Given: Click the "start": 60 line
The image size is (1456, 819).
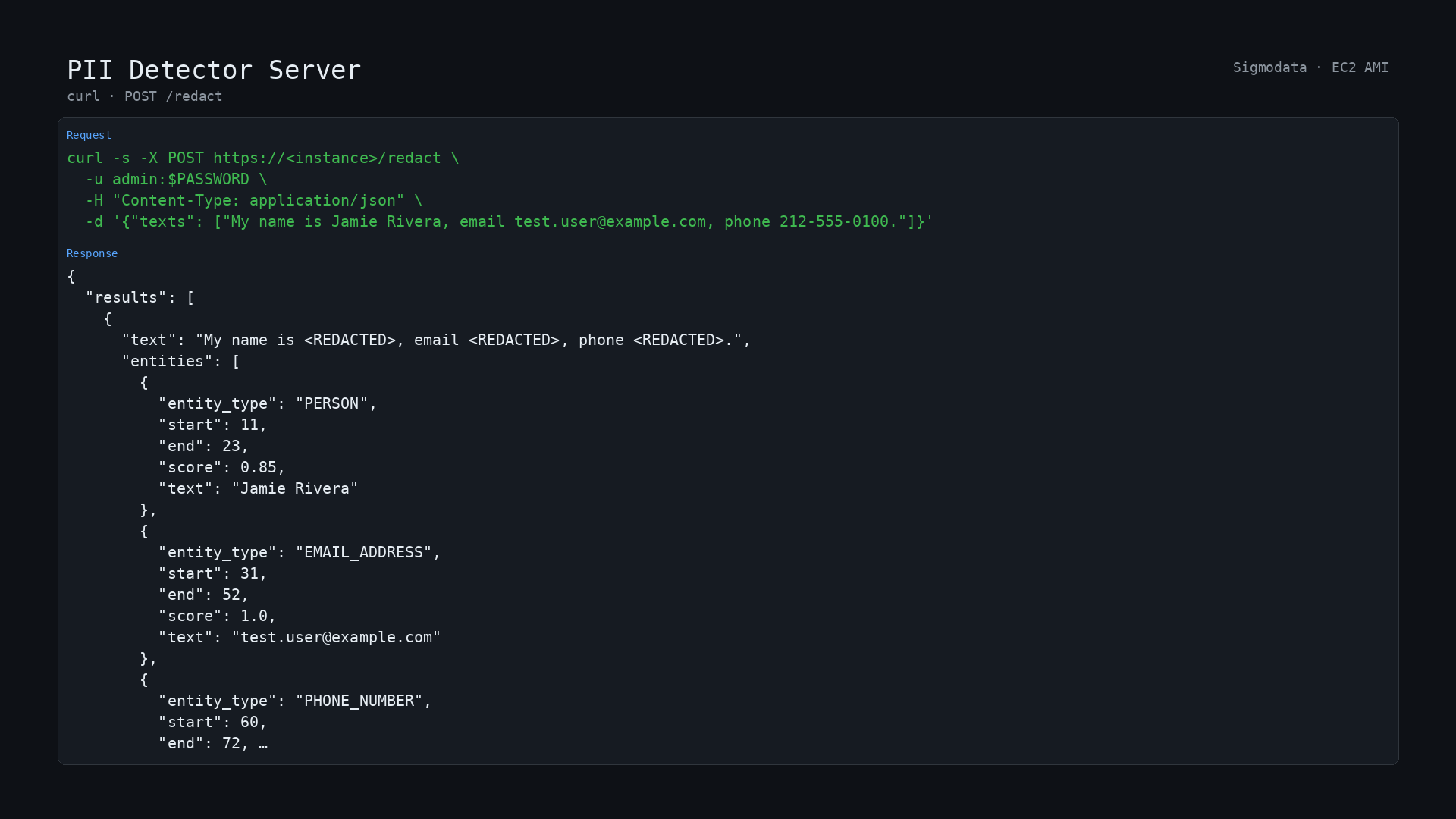Looking at the screenshot, I should (212, 722).
